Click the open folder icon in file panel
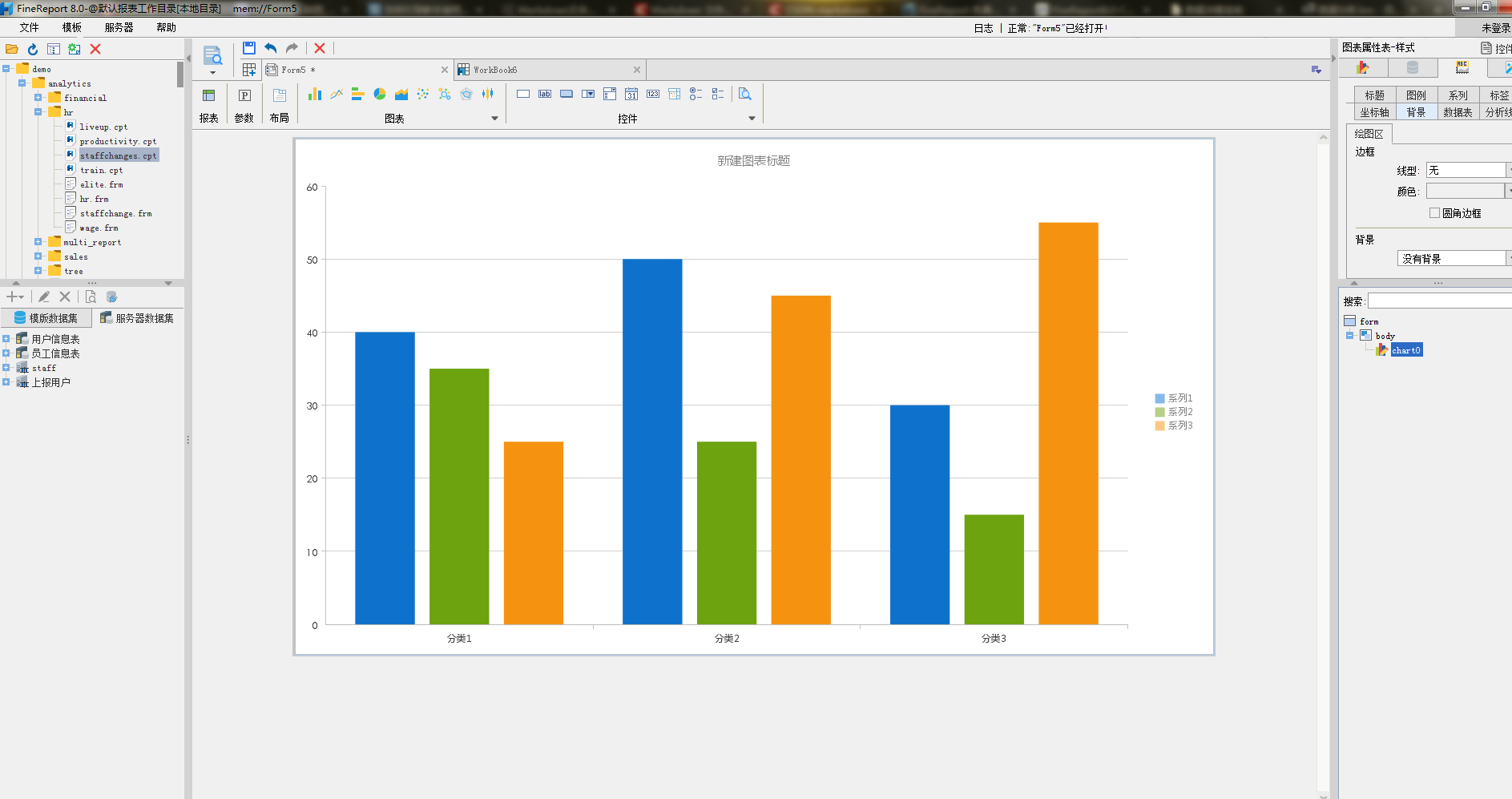Image resolution: width=1512 pixels, height=799 pixels. coord(12,49)
